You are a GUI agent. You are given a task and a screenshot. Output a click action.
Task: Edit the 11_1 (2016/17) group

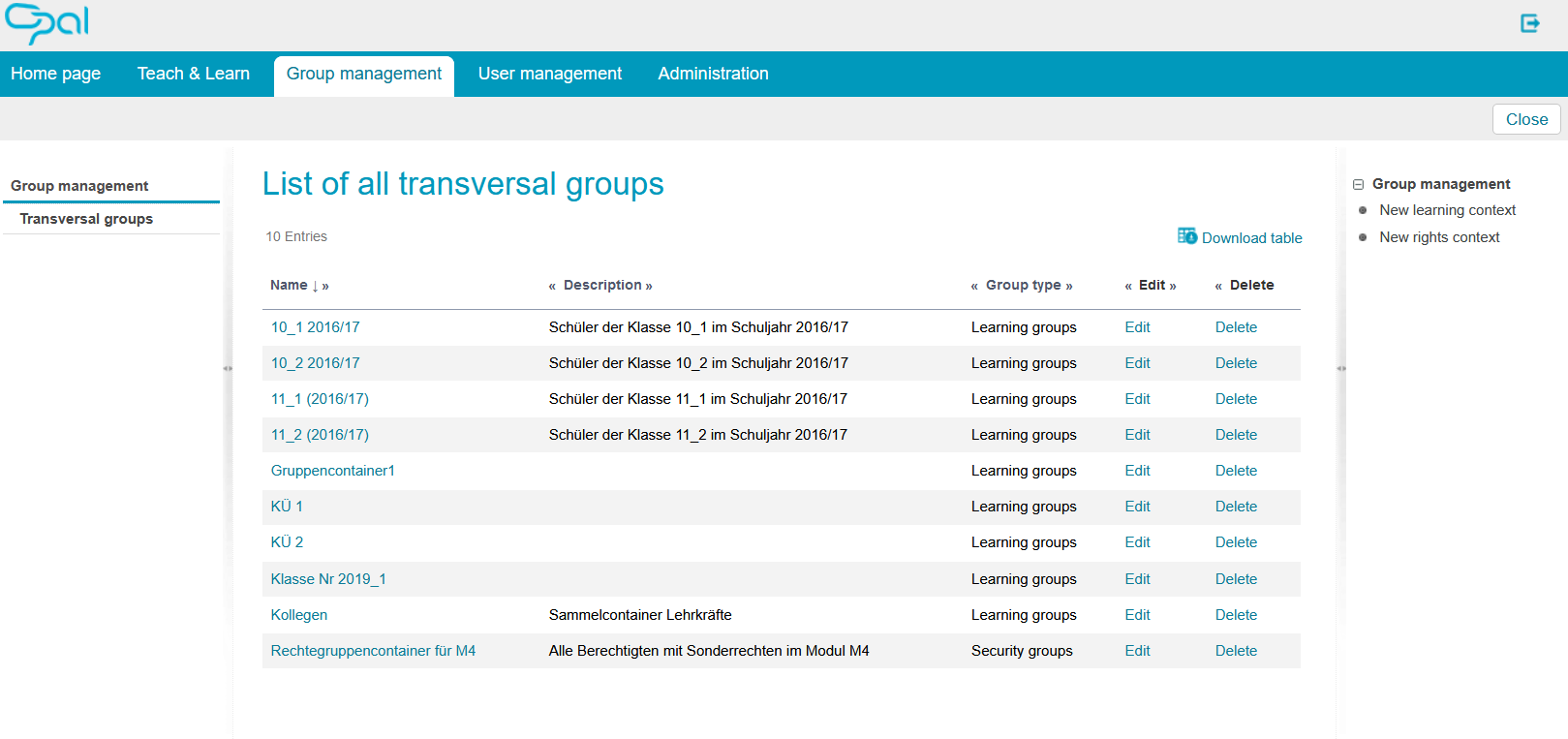(x=1137, y=399)
